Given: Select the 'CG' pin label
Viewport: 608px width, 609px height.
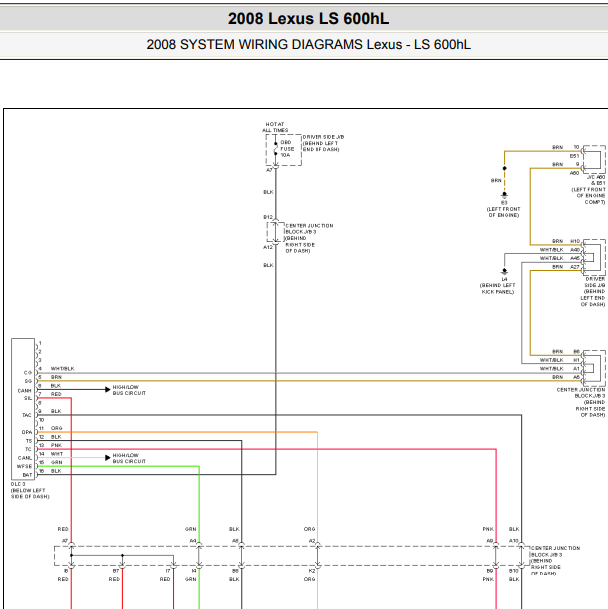Looking at the screenshot, I should point(28,373).
